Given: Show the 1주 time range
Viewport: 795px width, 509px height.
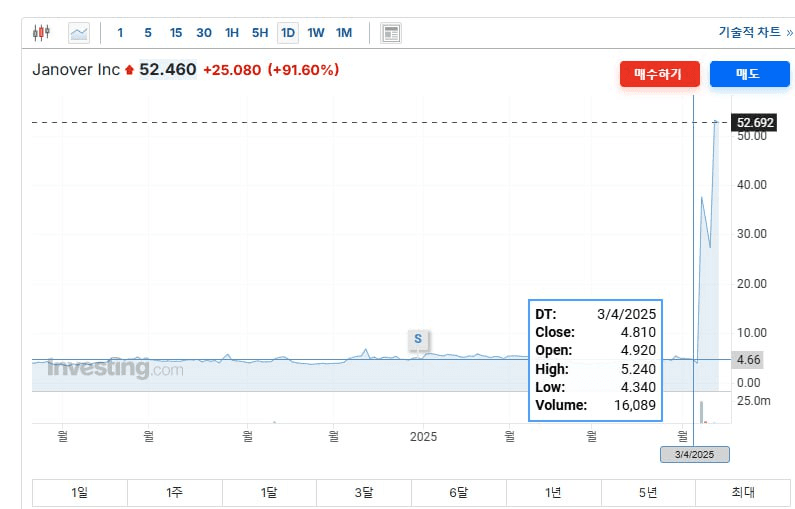Looking at the screenshot, I should pos(175,492).
